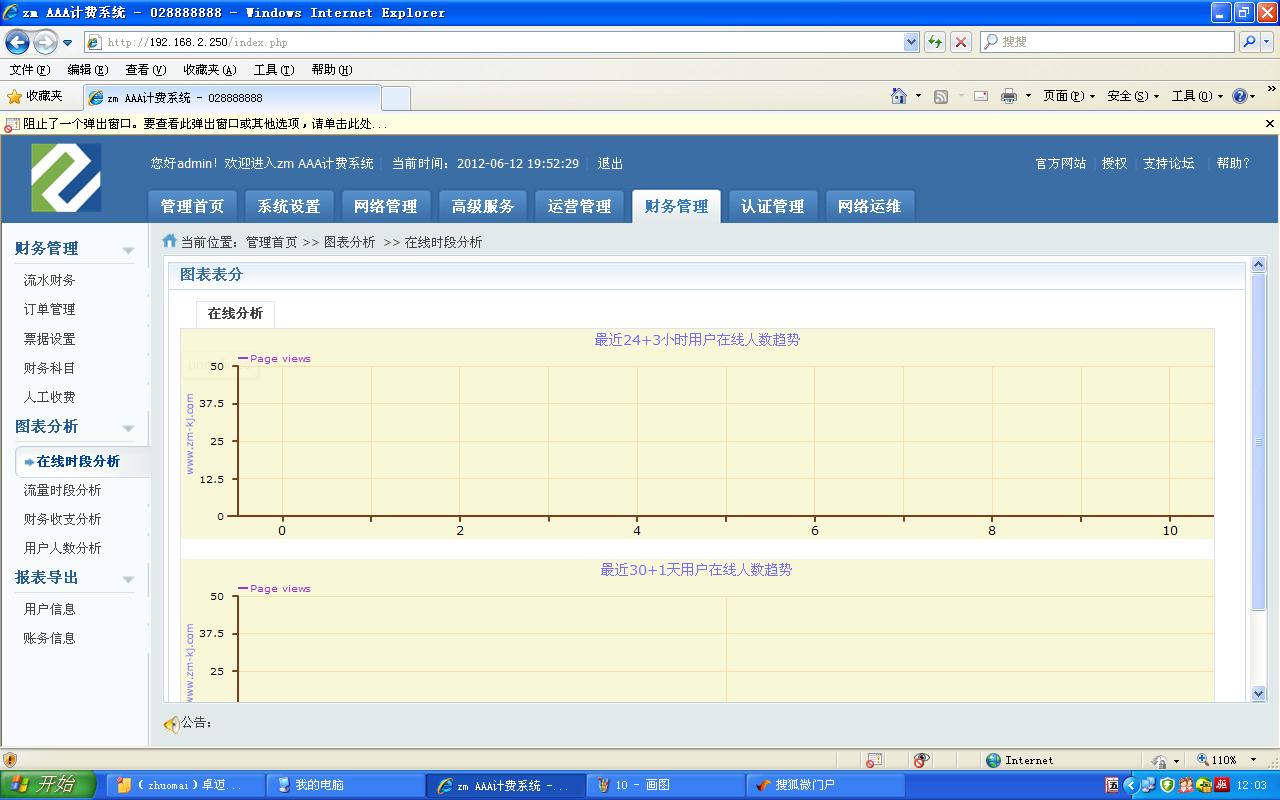Open 账务信息 in the sidebar

click(50, 638)
